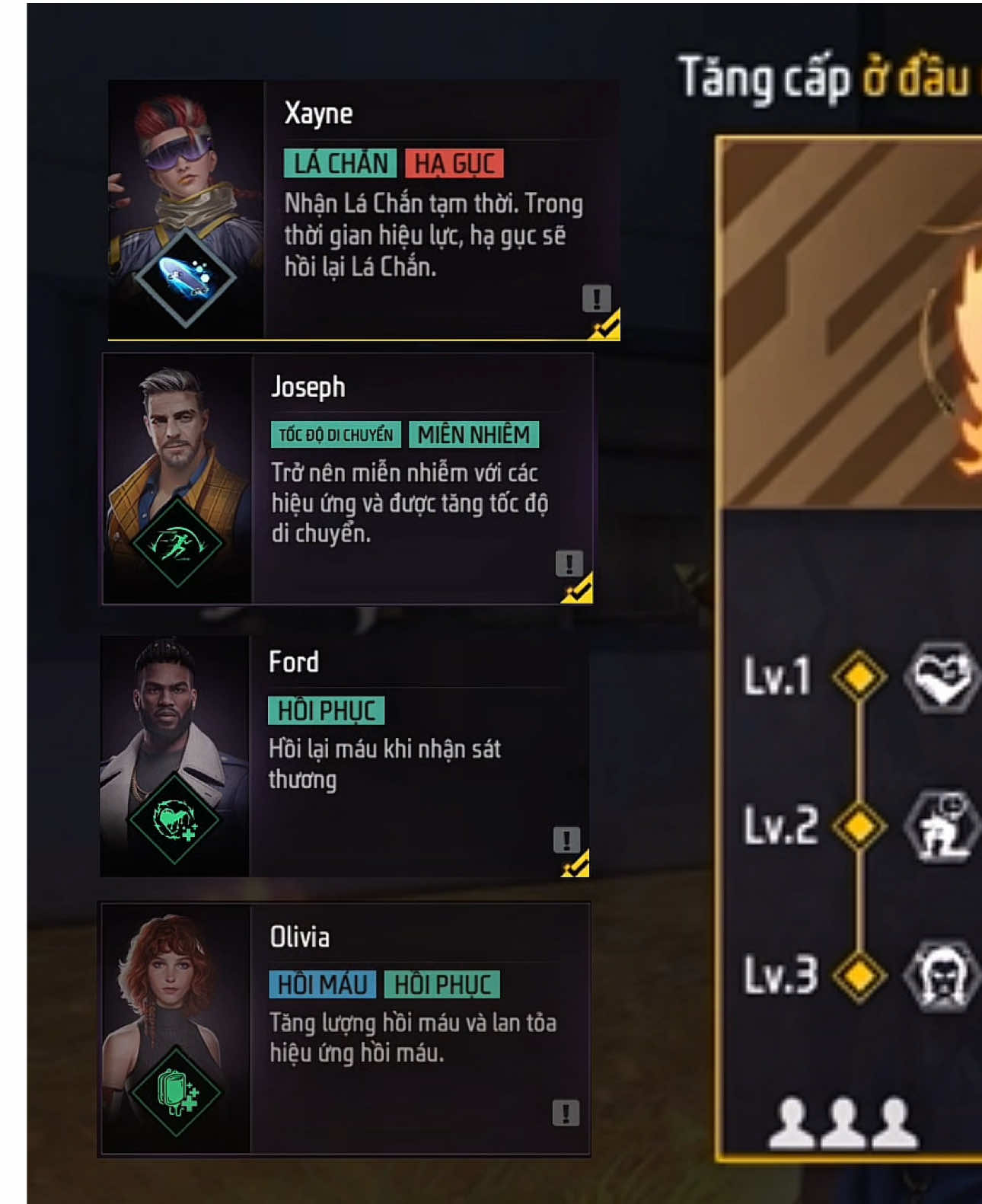
Task: Open Ford's info exclamation icon
Action: pyautogui.click(x=566, y=840)
